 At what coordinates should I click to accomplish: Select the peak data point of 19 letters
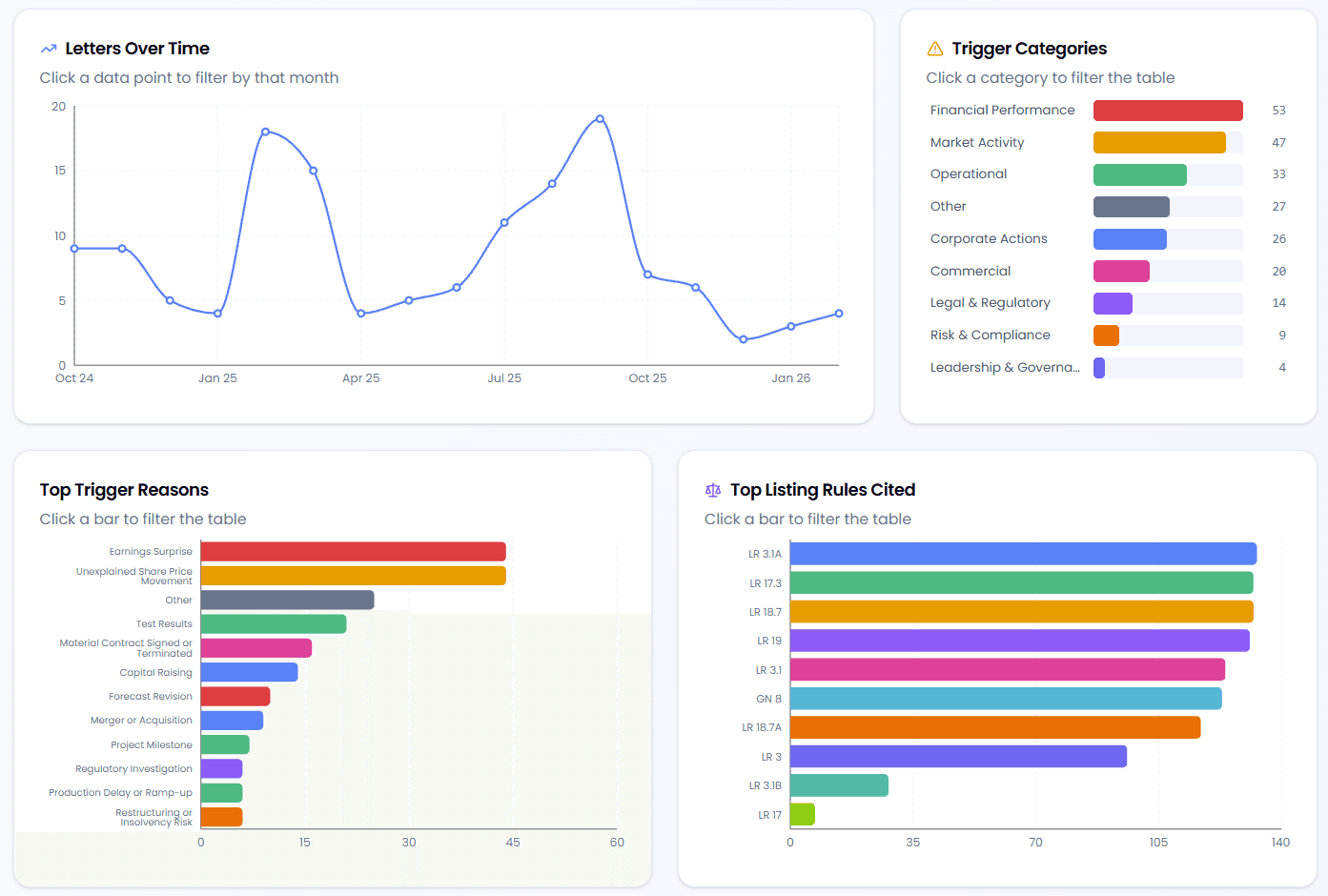click(x=600, y=119)
